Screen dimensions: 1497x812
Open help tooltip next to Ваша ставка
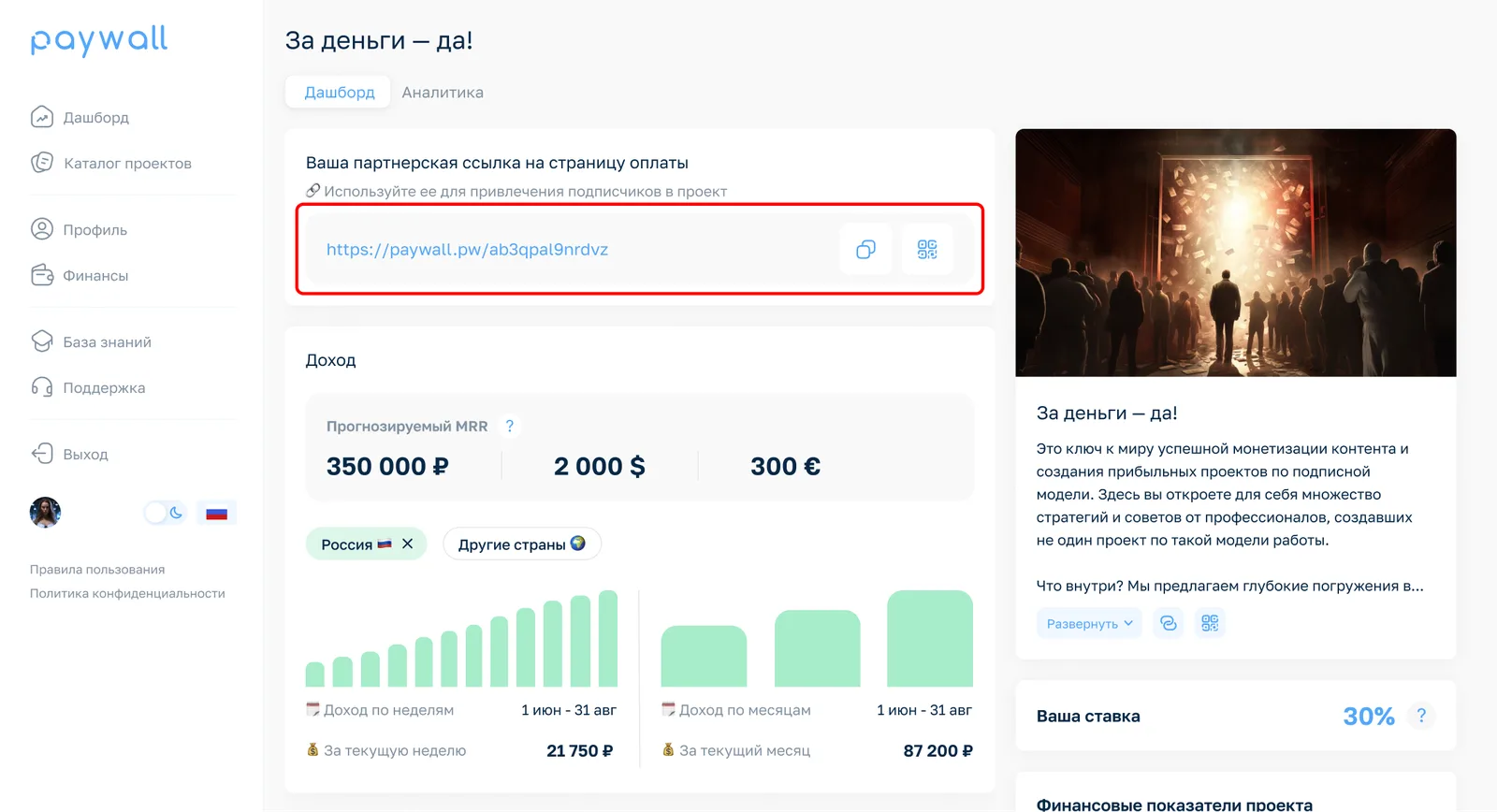pyautogui.click(x=1421, y=716)
